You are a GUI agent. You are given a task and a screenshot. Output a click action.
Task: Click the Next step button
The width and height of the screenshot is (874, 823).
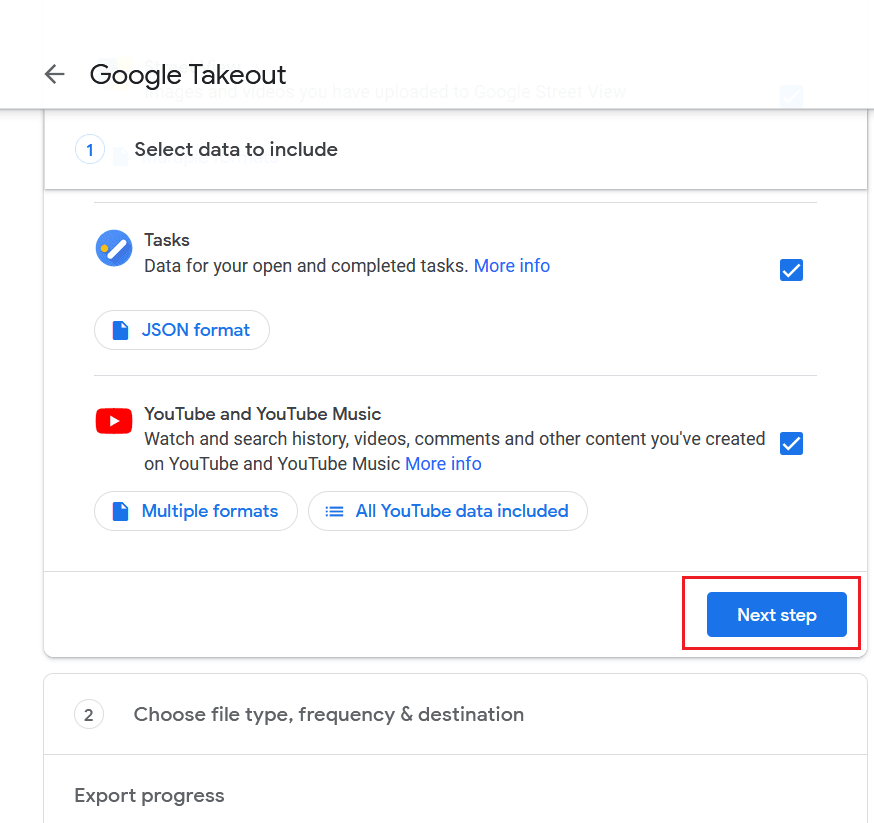(776, 615)
